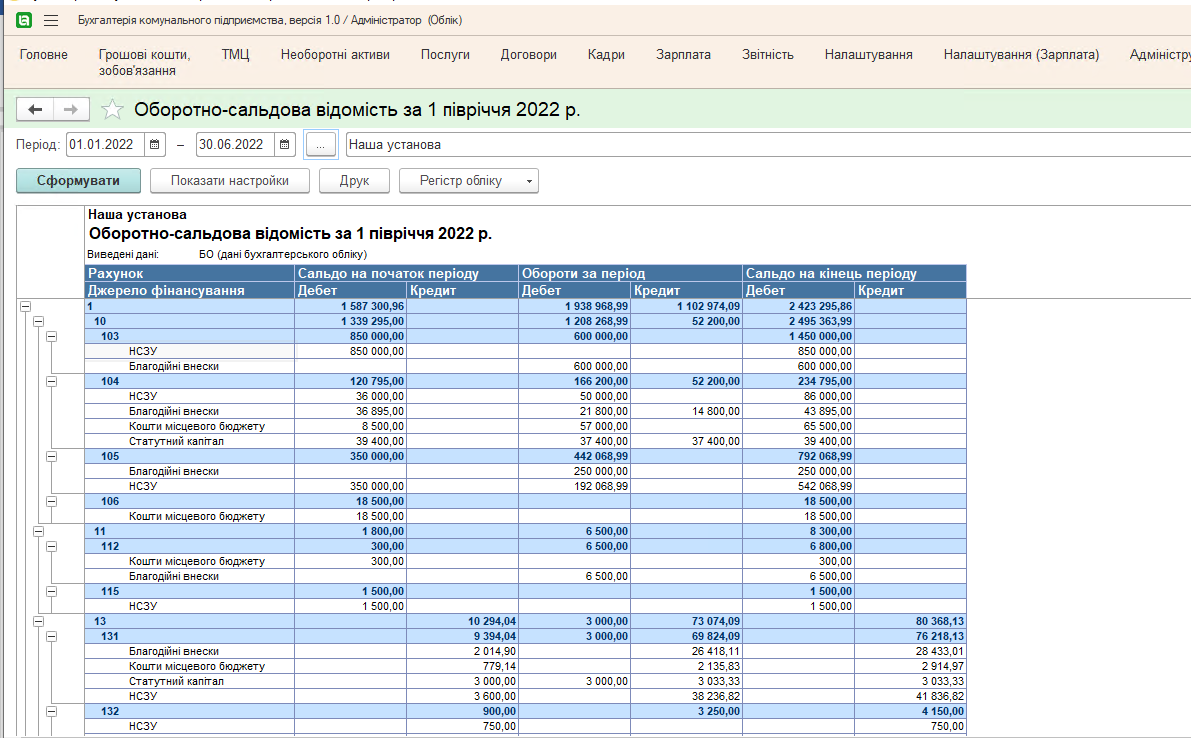Screen dimensions: 1191x738
Task: Open the Регістр обліку dropdown
Action: tap(468, 181)
